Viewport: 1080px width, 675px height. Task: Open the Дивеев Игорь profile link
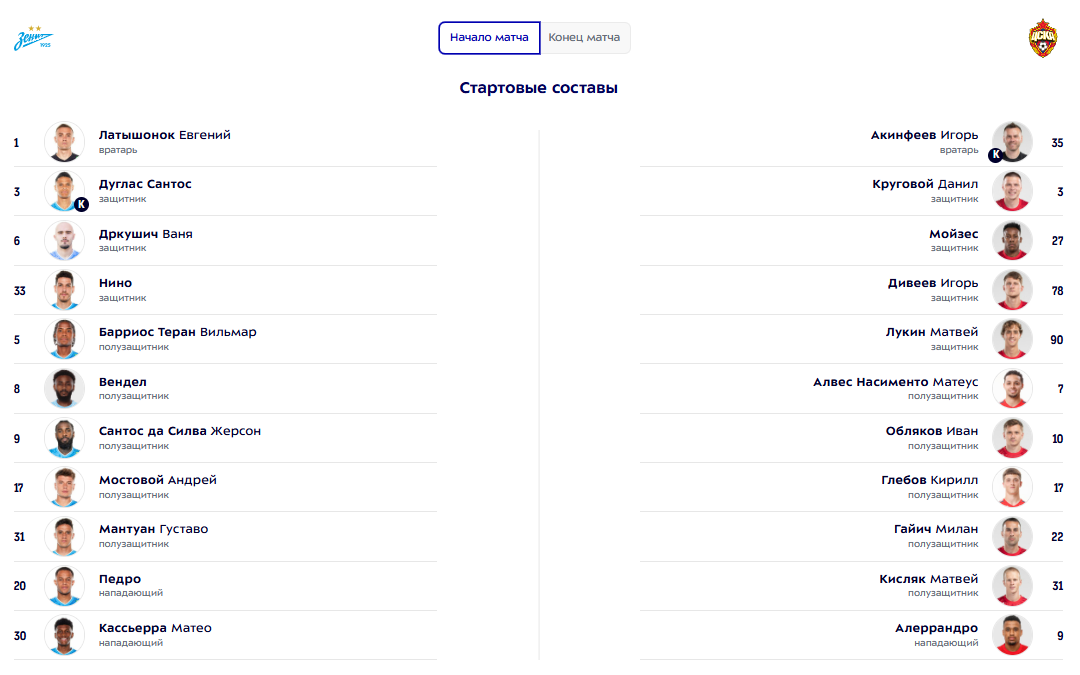[933, 283]
